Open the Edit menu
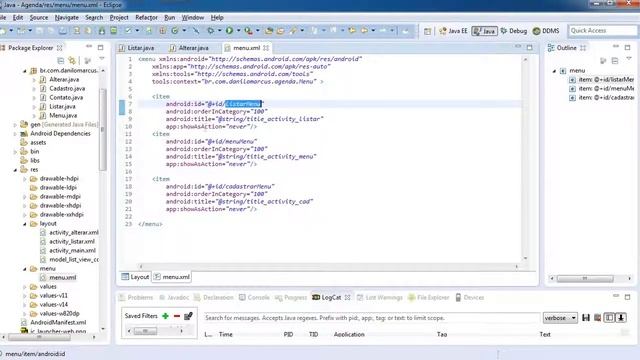Image resolution: width=640 pixels, height=360 pixels. [x=18, y=18]
